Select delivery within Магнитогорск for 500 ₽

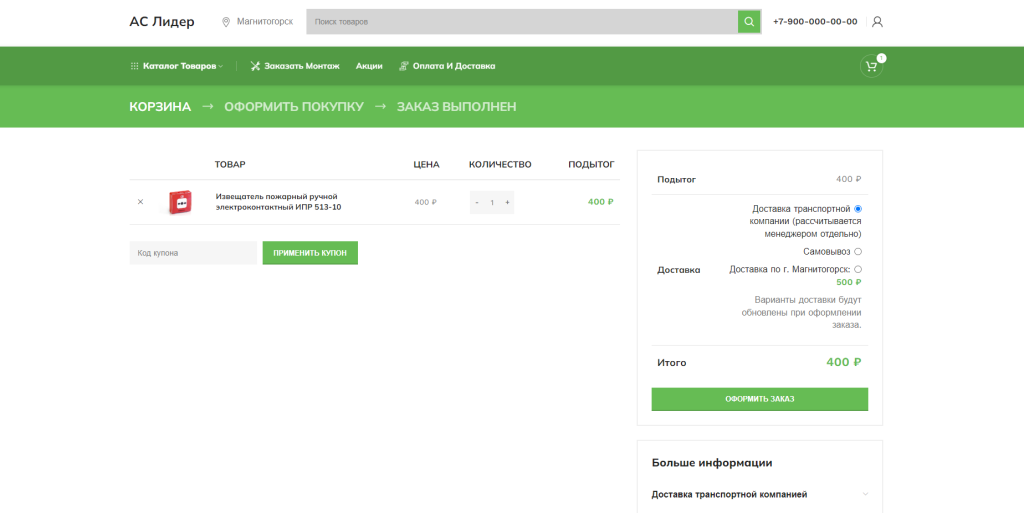coord(858,269)
